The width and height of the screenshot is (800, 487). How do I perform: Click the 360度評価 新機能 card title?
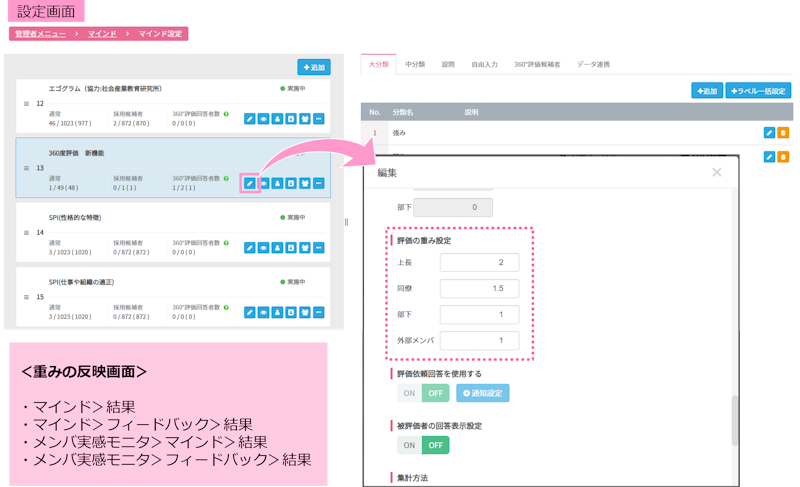pos(77,153)
